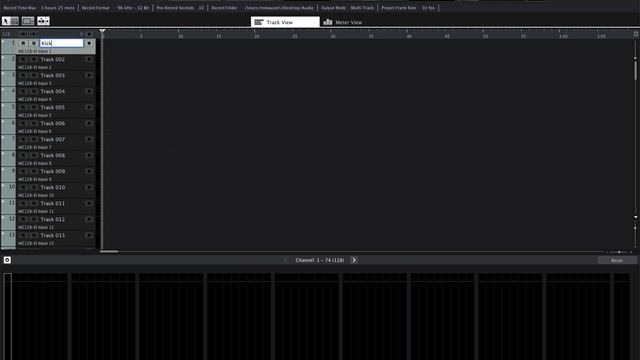Toggle the round button right of Track 008
The width and height of the screenshot is (640, 360).
(89, 156)
